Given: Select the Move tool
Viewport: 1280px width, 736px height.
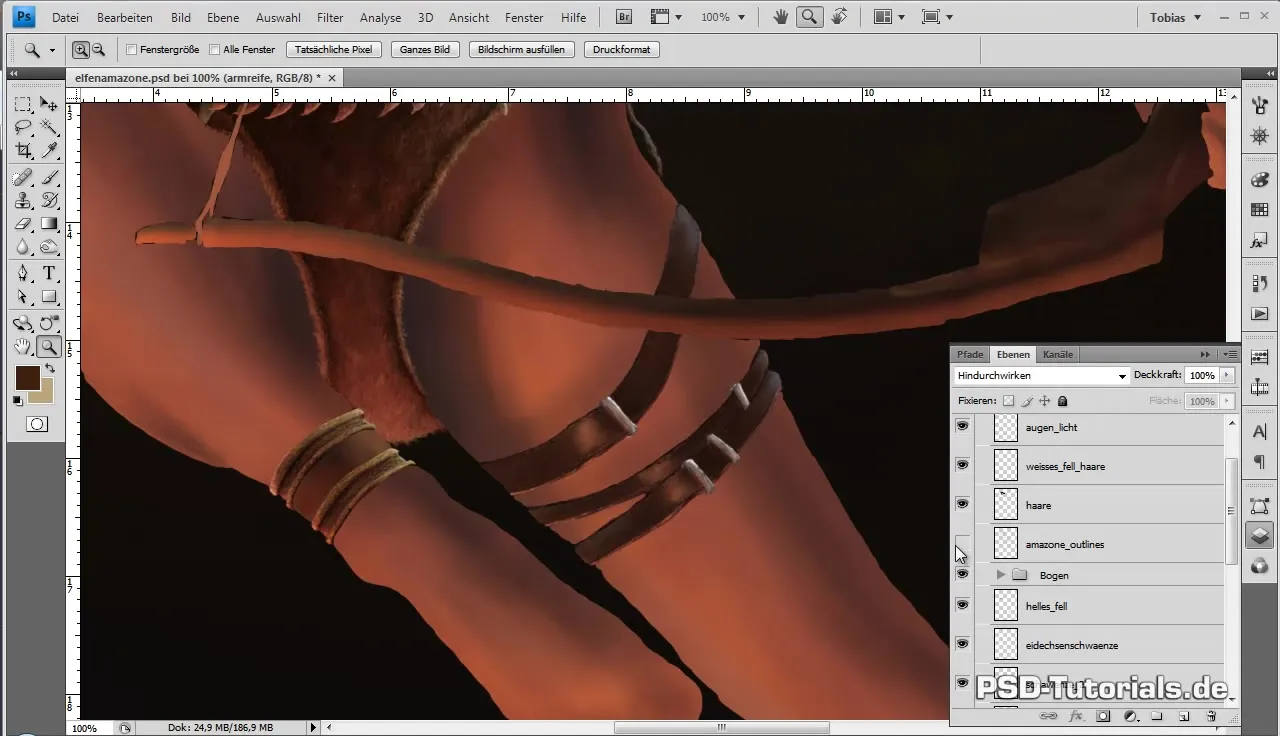Looking at the screenshot, I should pyautogui.click(x=48, y=104).
